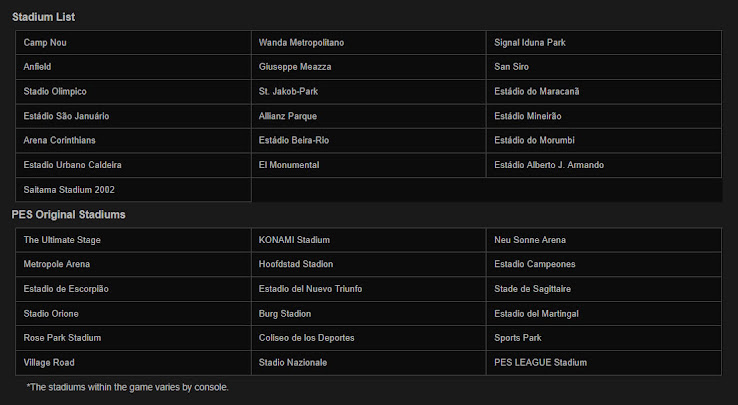This screenshot has height=405, width=738.
Task: Select Wanda Metropolitano in the stadium list
Action: (x=369, y=42)
